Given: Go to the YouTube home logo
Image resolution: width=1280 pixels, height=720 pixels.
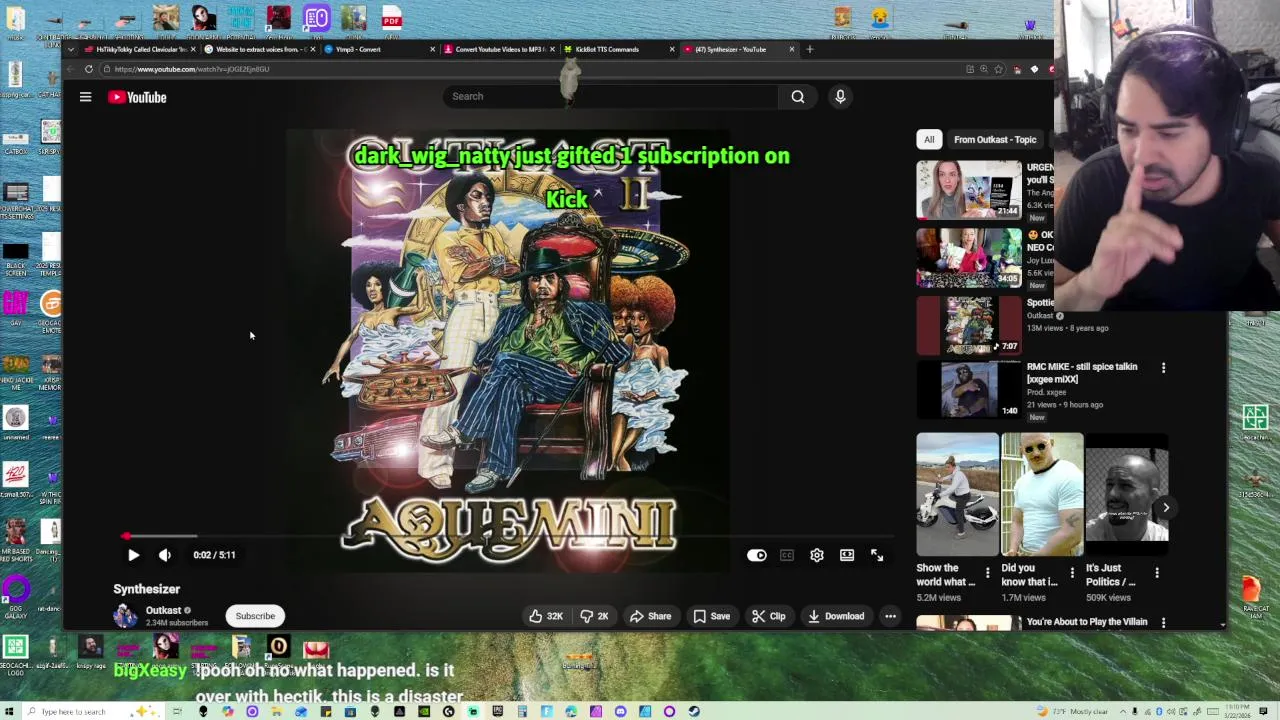Looking at the screenshot, I should pyautogui.click(x=137, y=97).
